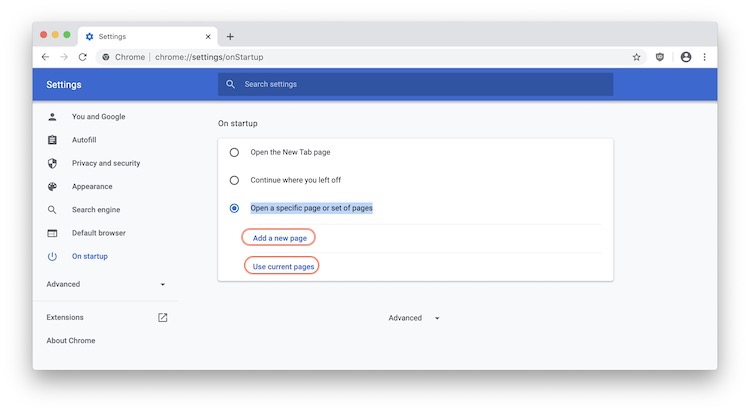Open Appearance settings
This screenshot has height=413, width=750.
[92, 187]
